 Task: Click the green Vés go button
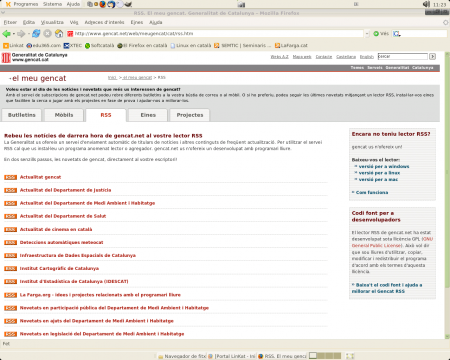coord(381,34)
